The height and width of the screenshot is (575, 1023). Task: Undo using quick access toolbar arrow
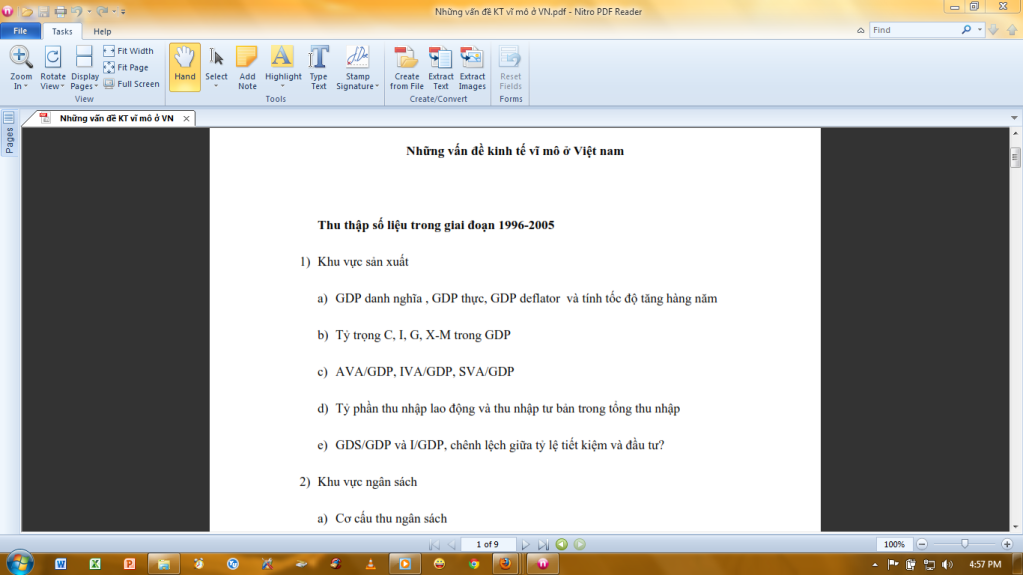click(x=77, y=11)
